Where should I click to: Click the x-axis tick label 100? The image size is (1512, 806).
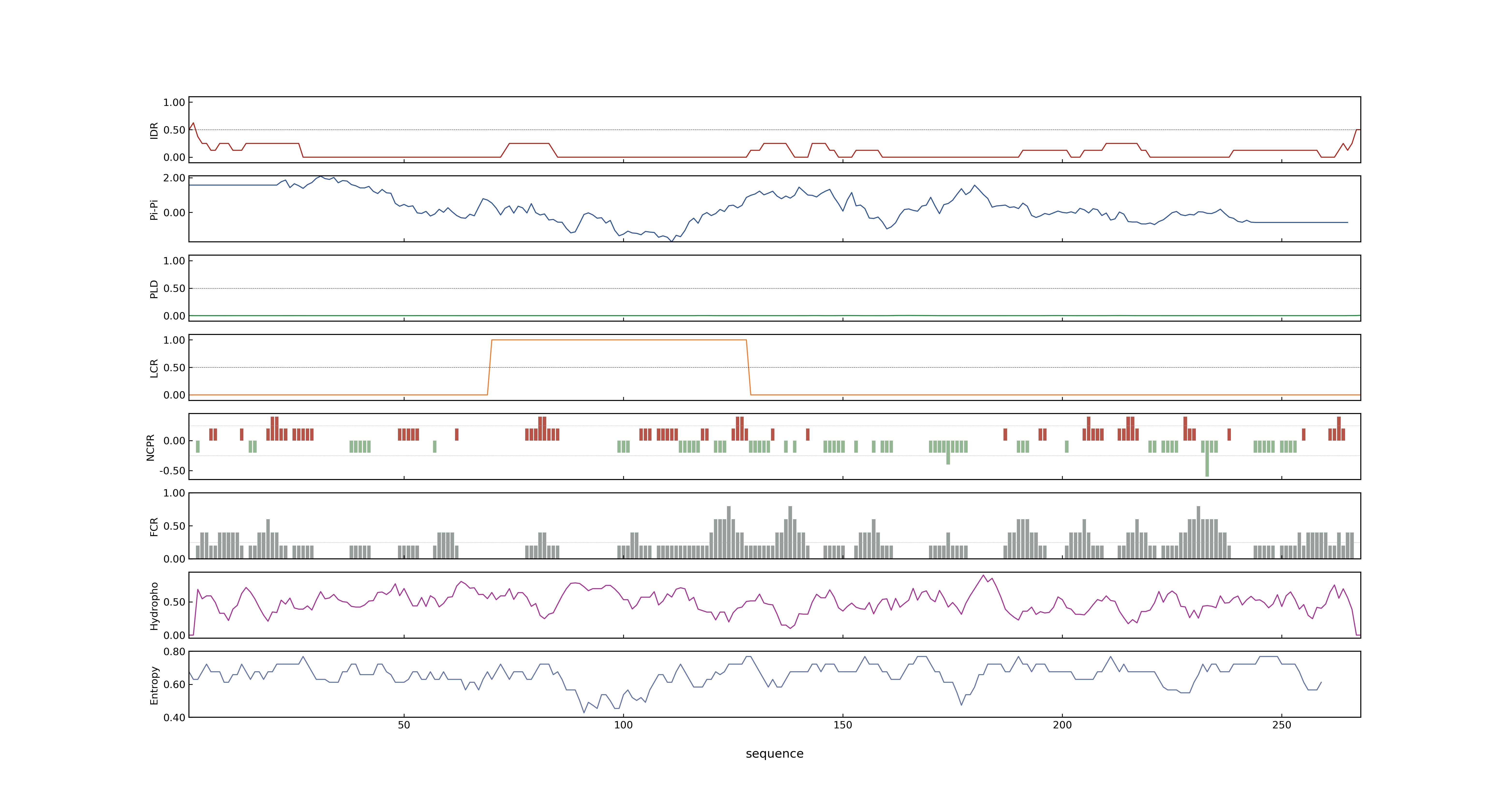click(x=623, y=725)
